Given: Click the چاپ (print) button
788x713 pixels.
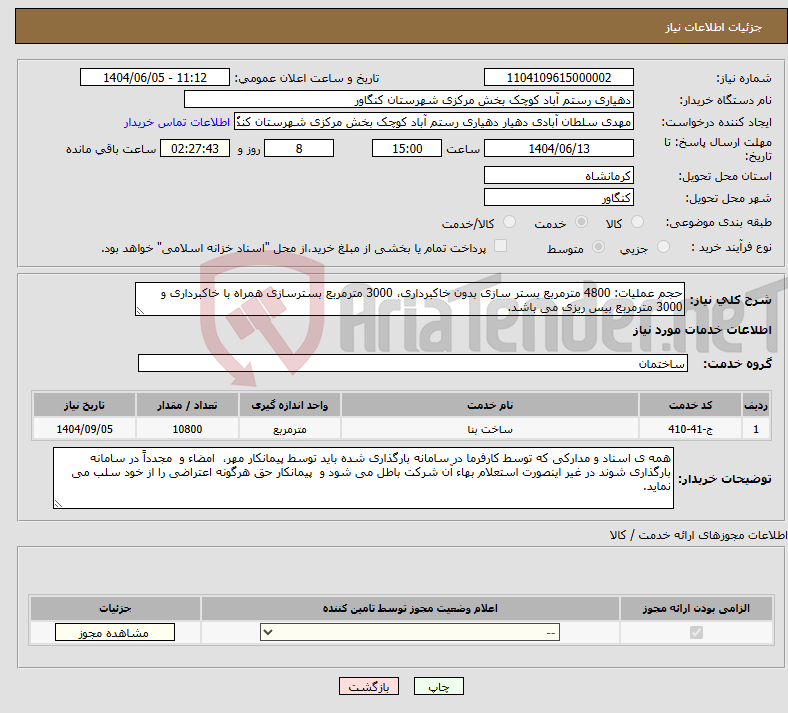Looking at the screenshot, I should click(x=439, y=686).
